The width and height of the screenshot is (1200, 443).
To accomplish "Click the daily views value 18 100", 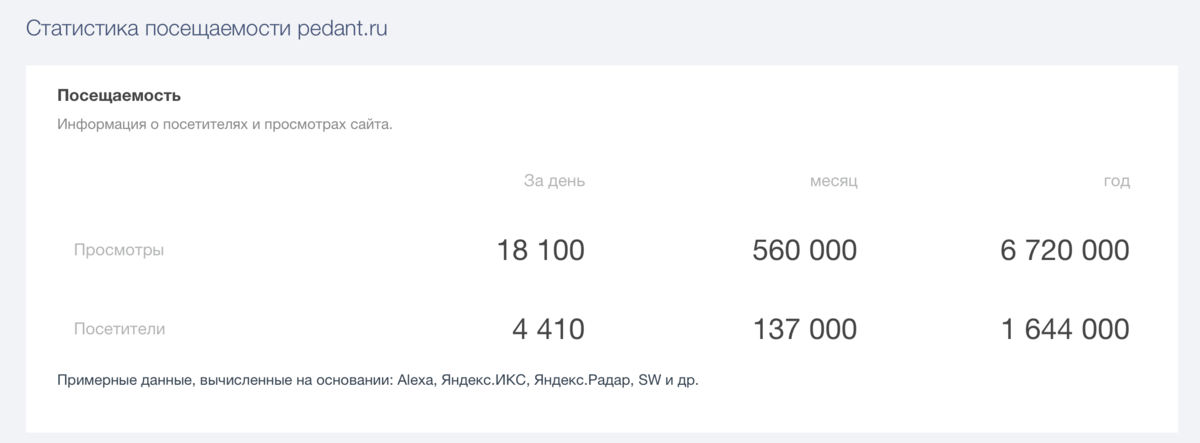I will [x=541, y=250].
